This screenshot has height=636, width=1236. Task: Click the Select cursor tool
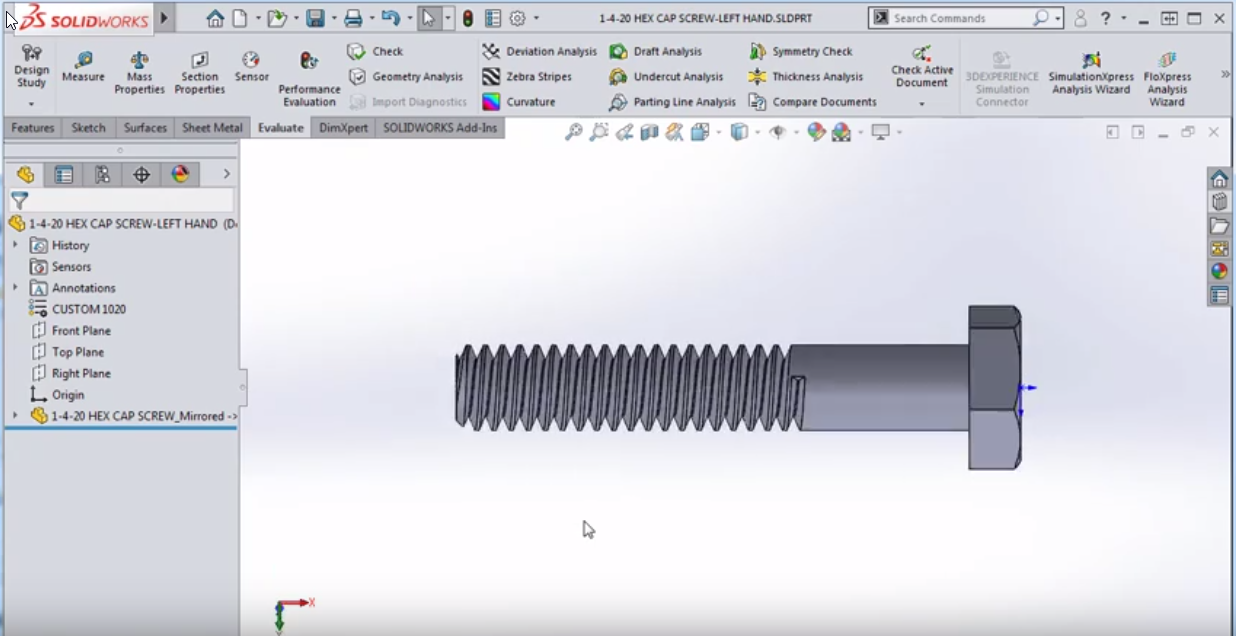tap(428, 18)
